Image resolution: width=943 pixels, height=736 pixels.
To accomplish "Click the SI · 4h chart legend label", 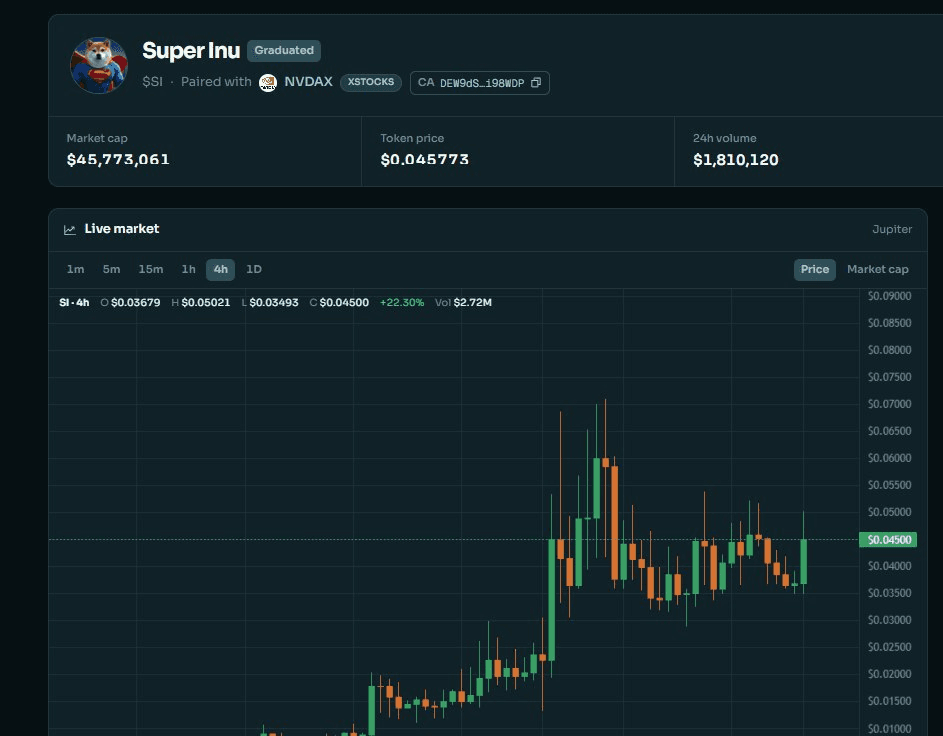I will [x=74, y=302].
